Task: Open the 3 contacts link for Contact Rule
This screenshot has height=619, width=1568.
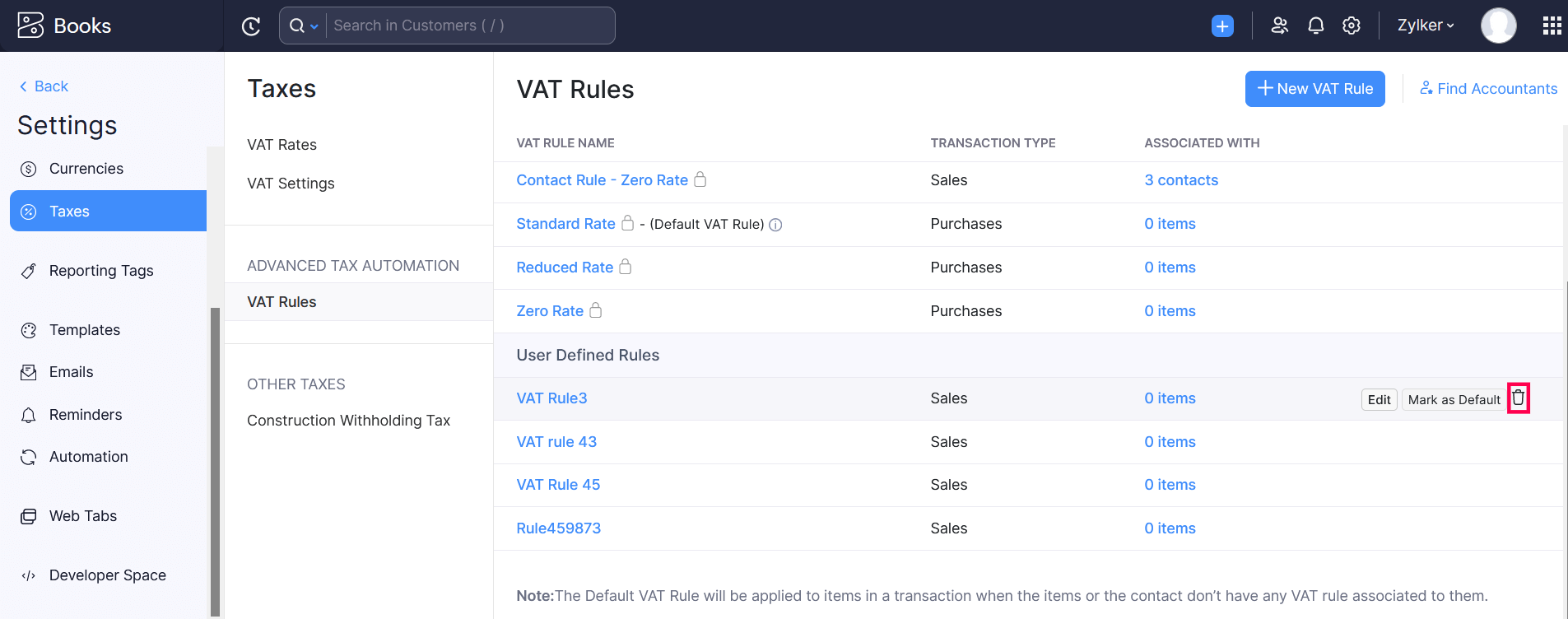Action: tap(1181, 179)
